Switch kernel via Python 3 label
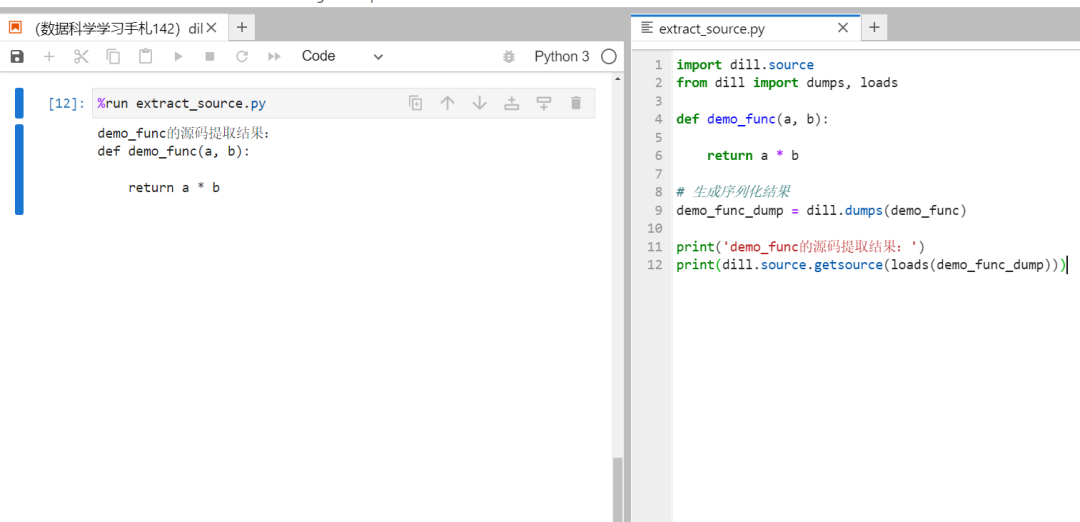 pyautogui.click(x=561, y=56)
